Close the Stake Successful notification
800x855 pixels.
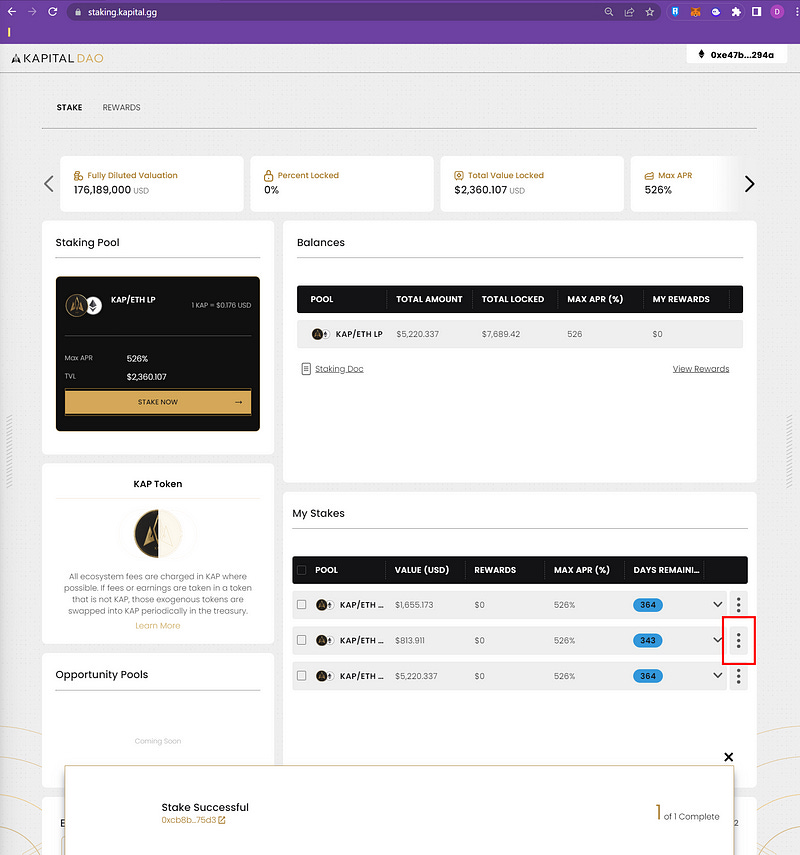point(729,757)
